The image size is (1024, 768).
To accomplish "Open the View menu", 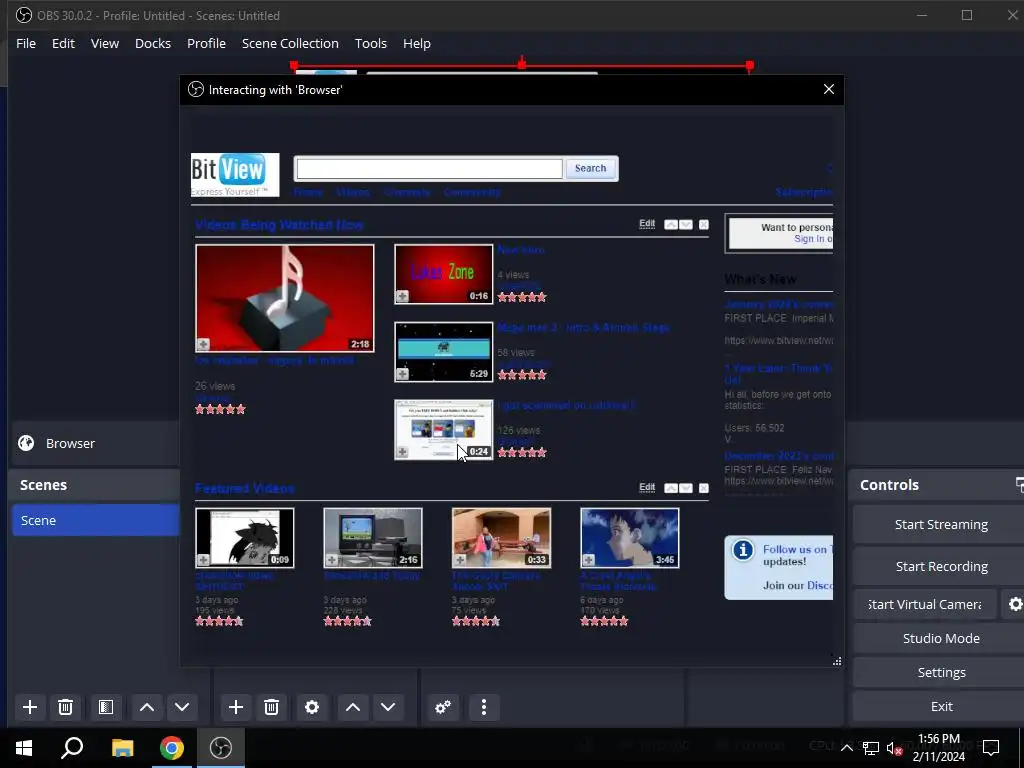I will point(104,43).
